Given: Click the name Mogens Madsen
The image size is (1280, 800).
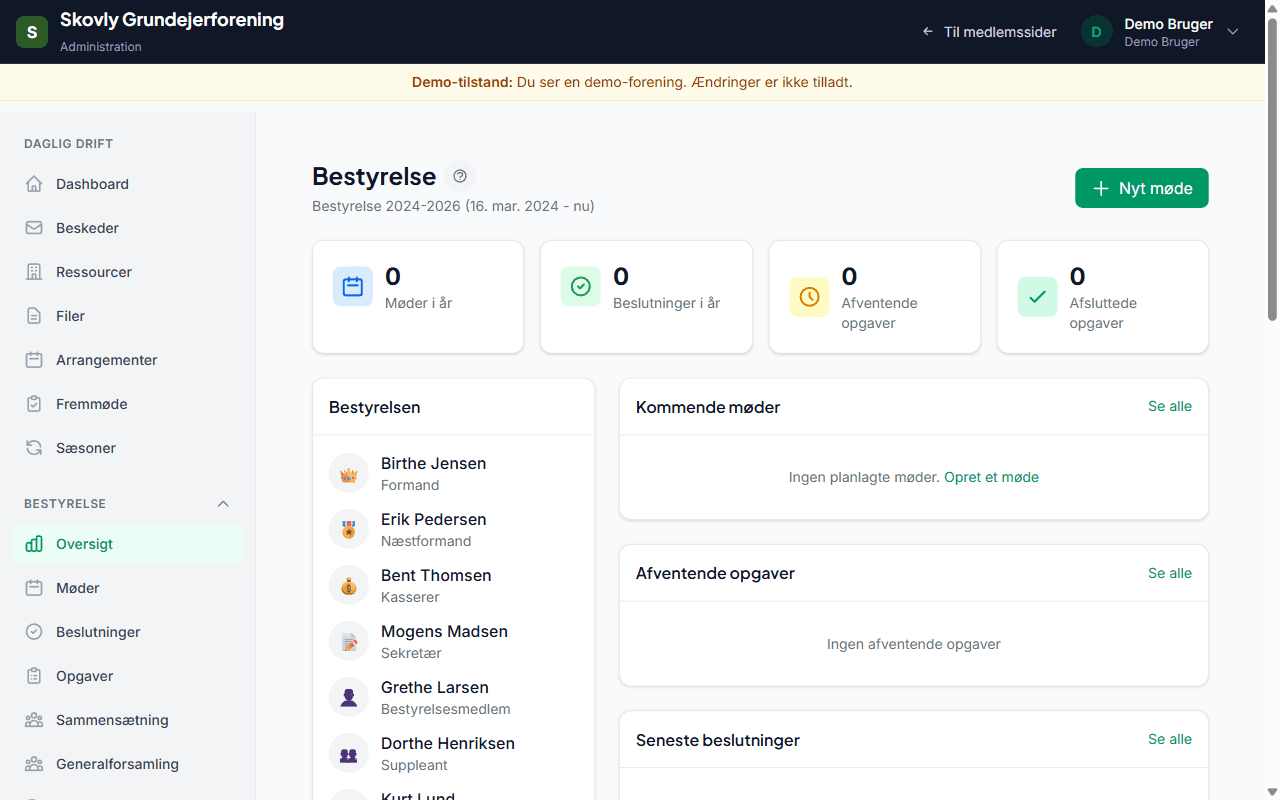Looking at the screenshot, I should pyautogui.click(x=445, y=631).
